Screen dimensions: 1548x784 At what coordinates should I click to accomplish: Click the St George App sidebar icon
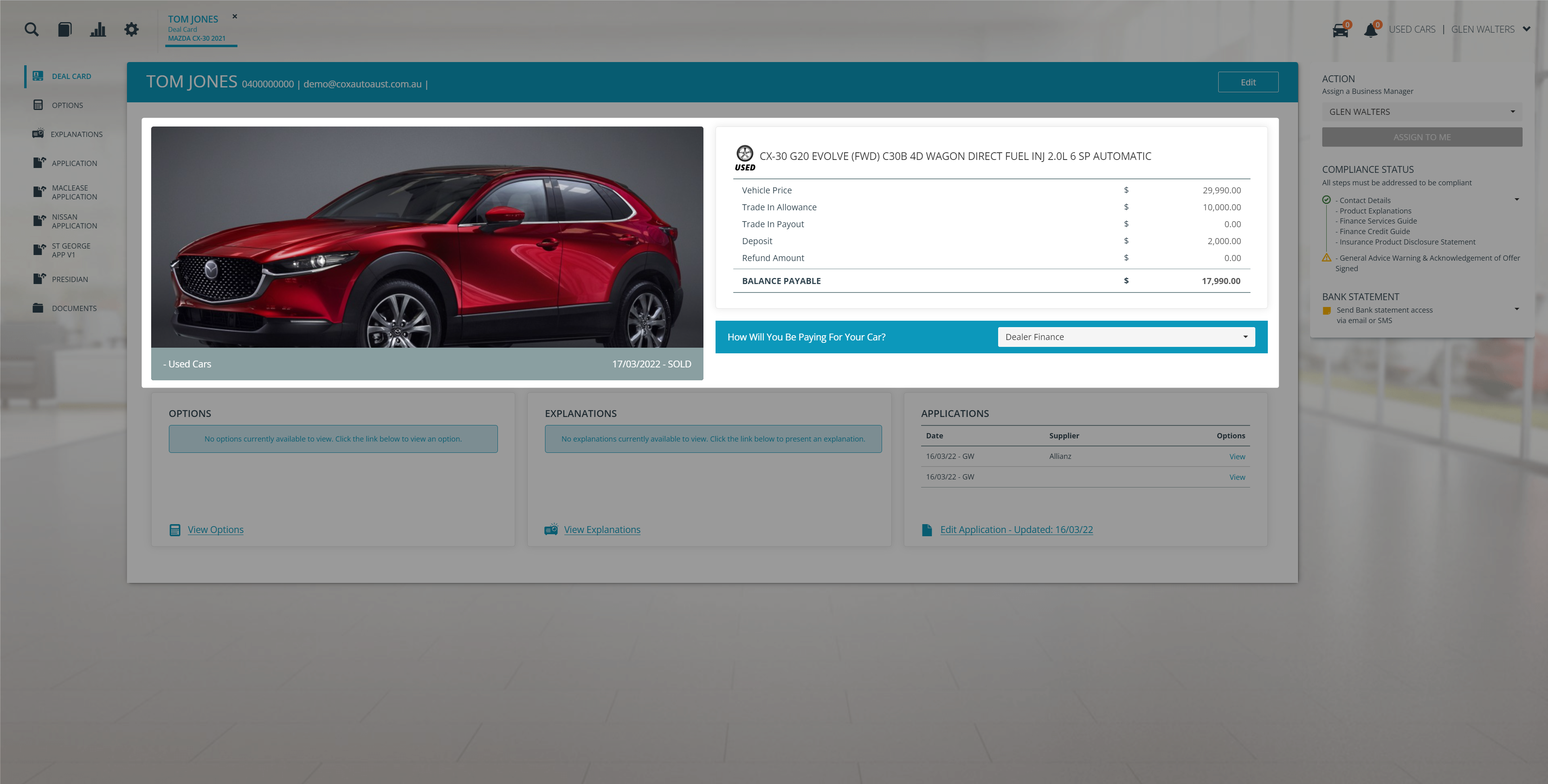(x=39, y=249)
